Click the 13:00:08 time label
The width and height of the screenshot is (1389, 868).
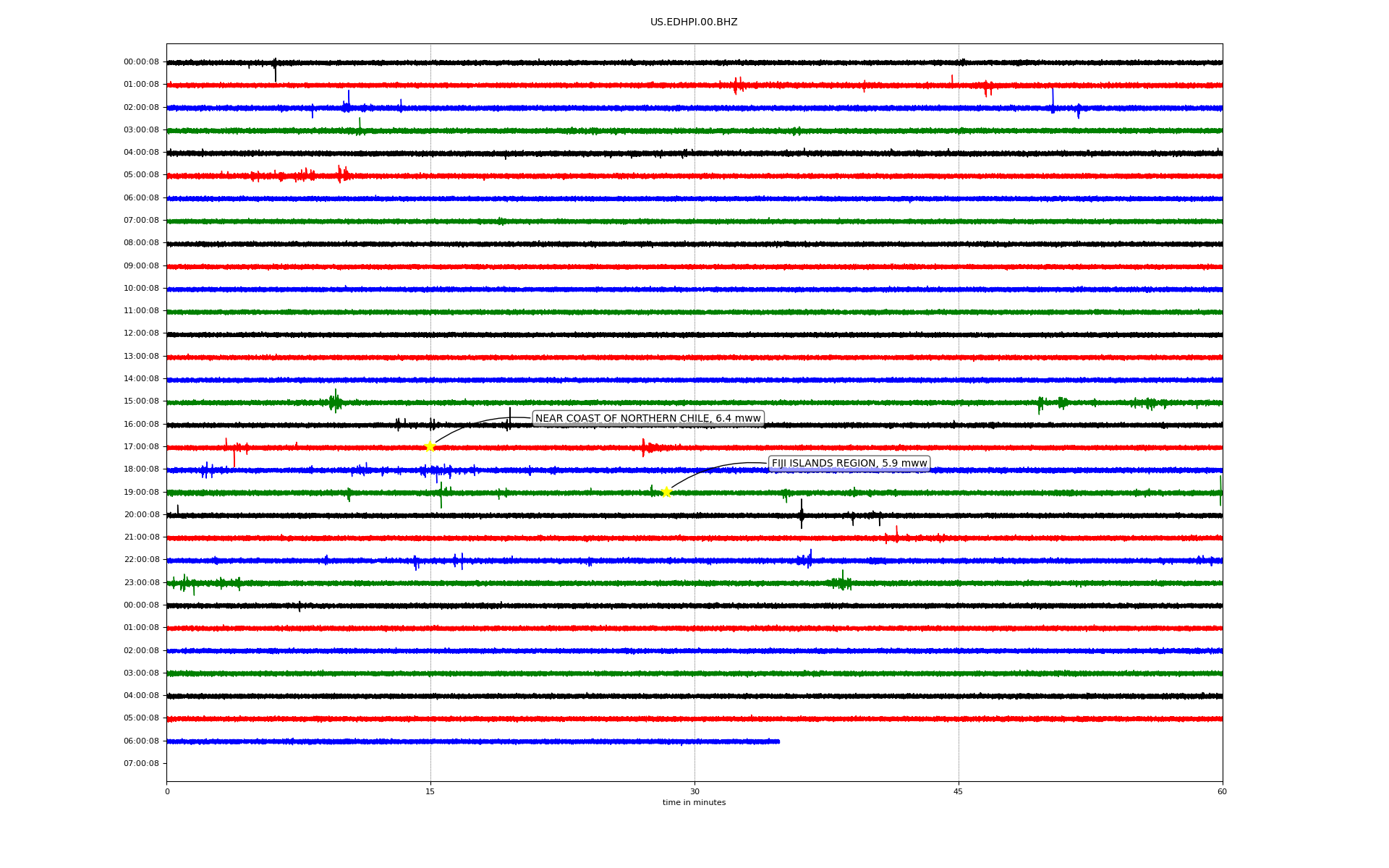(141, 356)
